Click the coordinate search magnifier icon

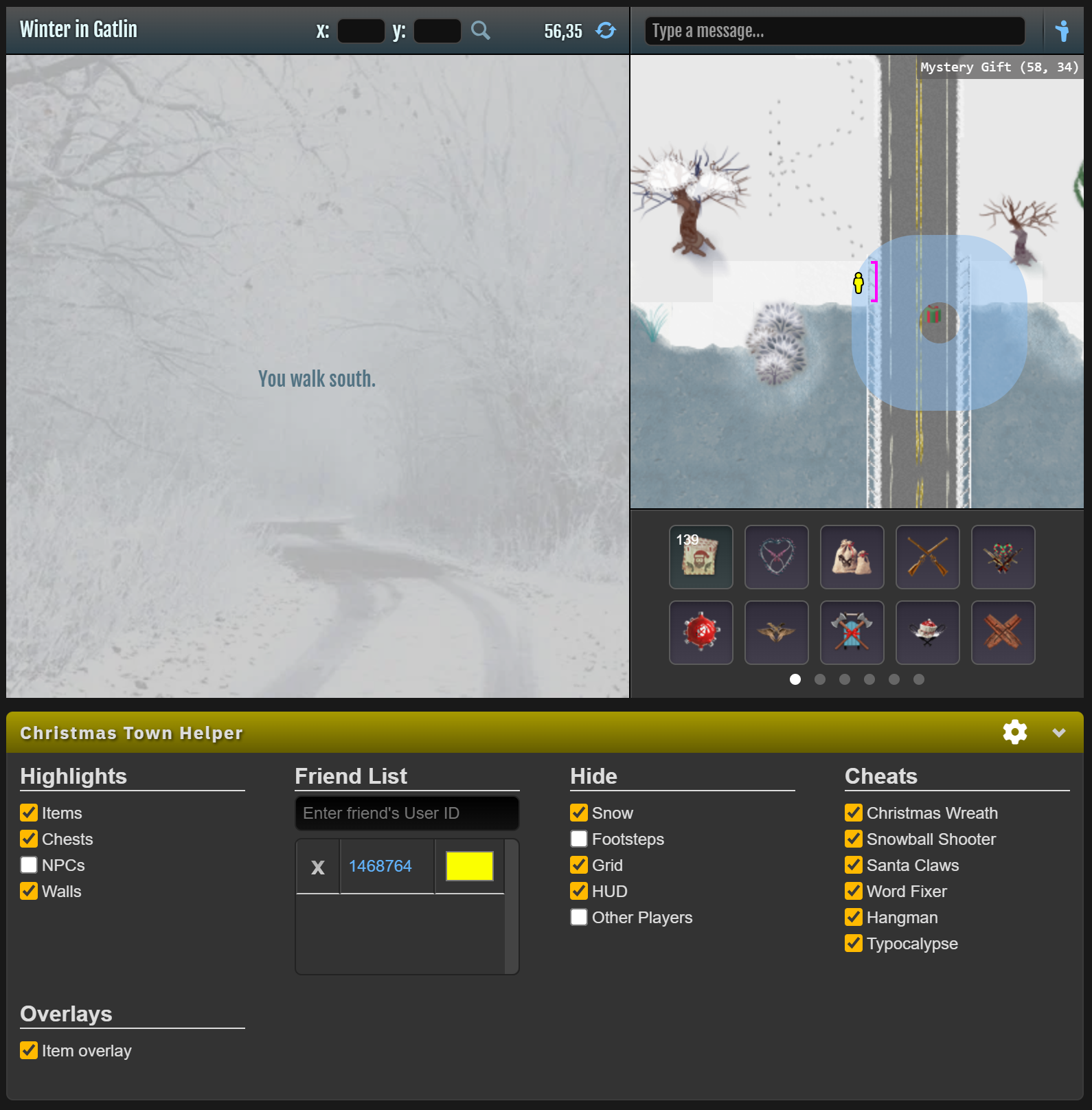pyautogui.click(x=481, y=30)
